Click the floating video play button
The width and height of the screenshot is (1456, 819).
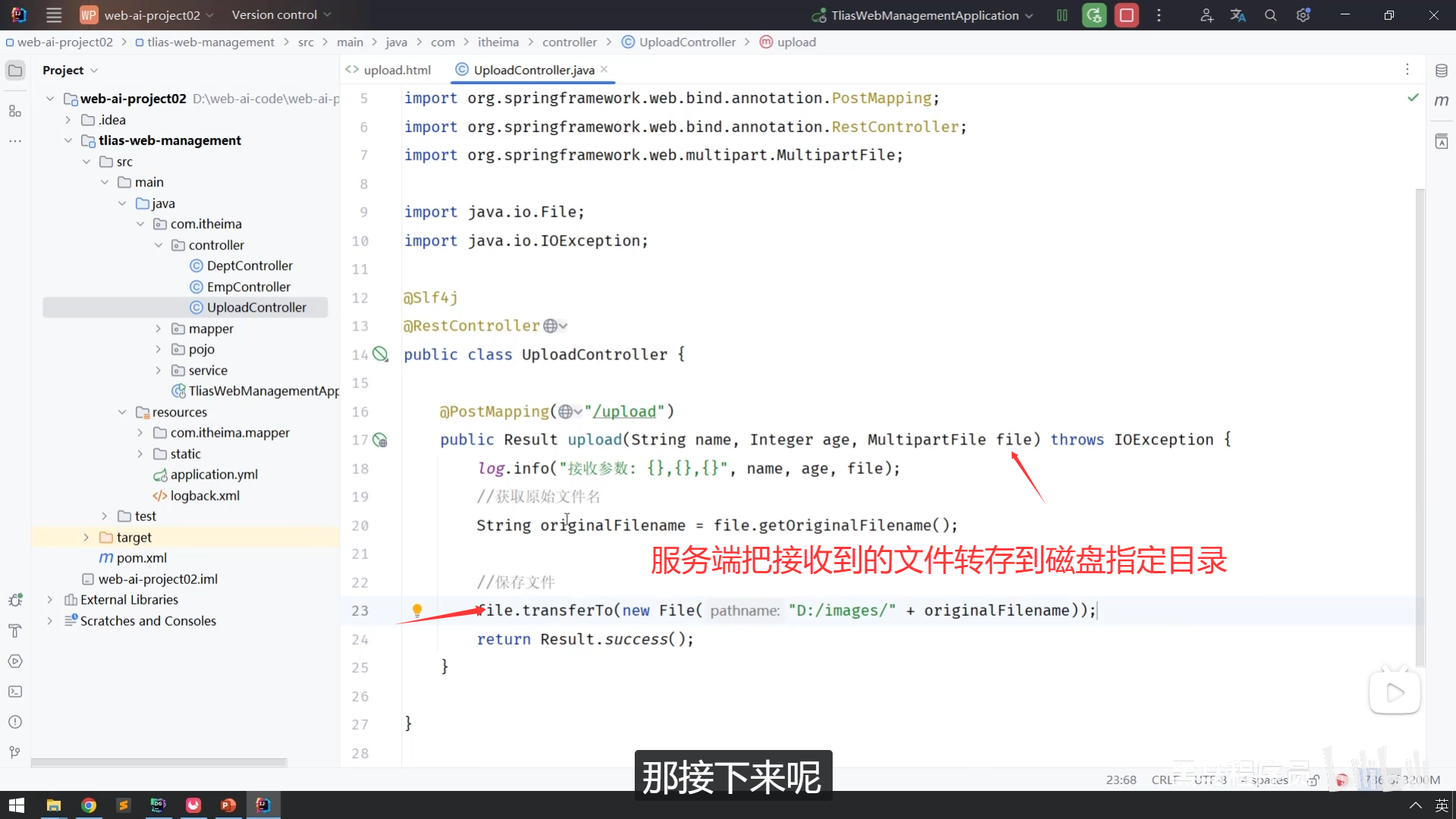(x=1394, y=692)
